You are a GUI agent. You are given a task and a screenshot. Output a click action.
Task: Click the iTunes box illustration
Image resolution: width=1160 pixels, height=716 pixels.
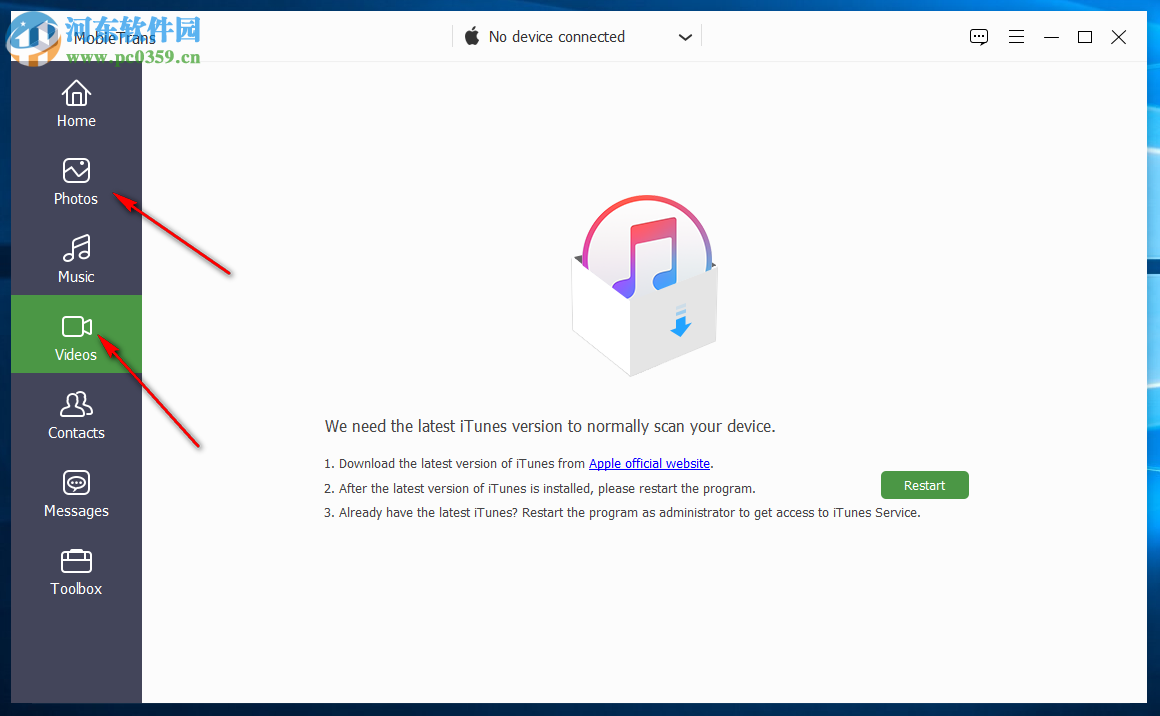tap(644, 286)
